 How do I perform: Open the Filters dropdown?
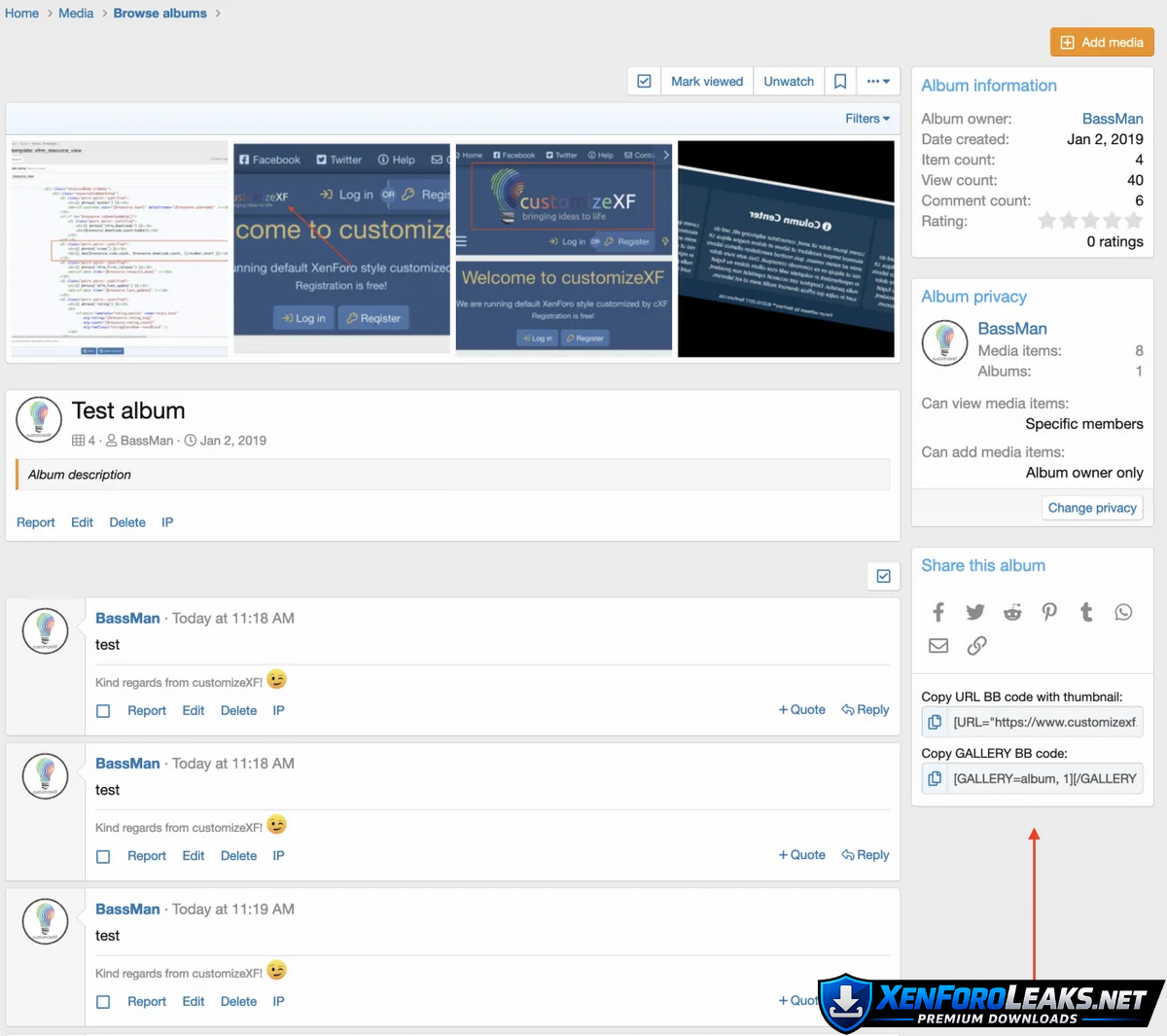pyautogui.click(x=866, y=119)
